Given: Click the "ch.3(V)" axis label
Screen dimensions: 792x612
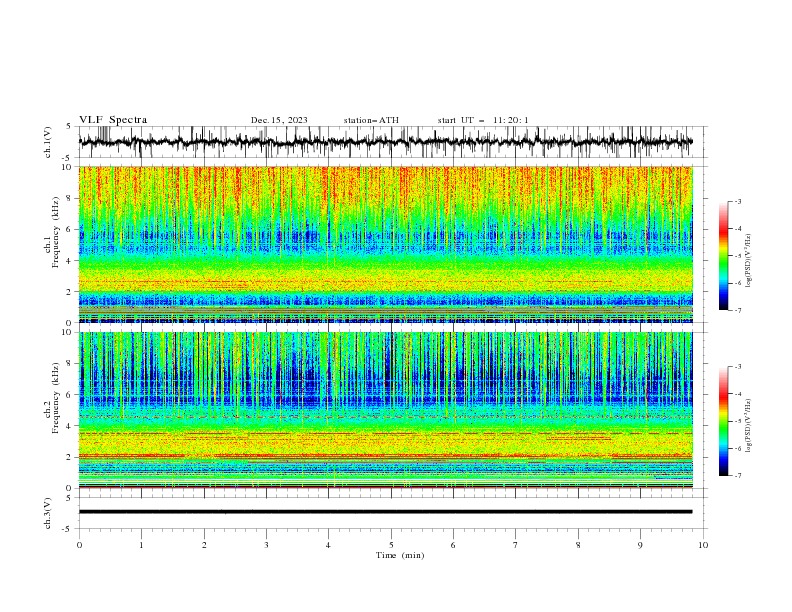Looking at the screenshot, I should (48, 514).
